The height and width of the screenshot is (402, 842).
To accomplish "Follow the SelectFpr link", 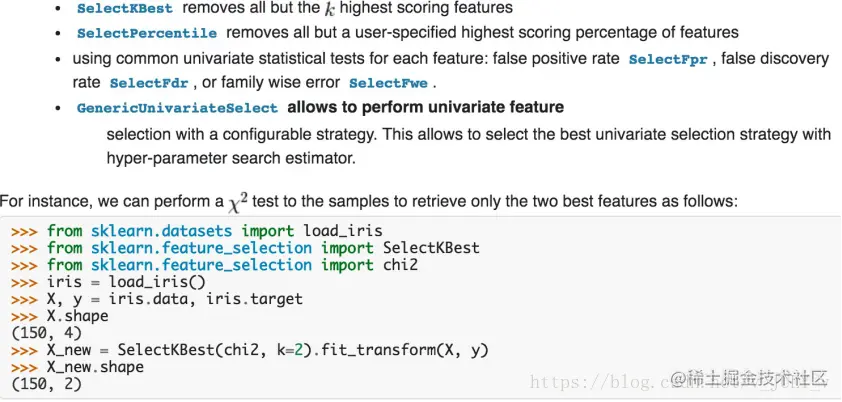I will (x=668, y=60).
